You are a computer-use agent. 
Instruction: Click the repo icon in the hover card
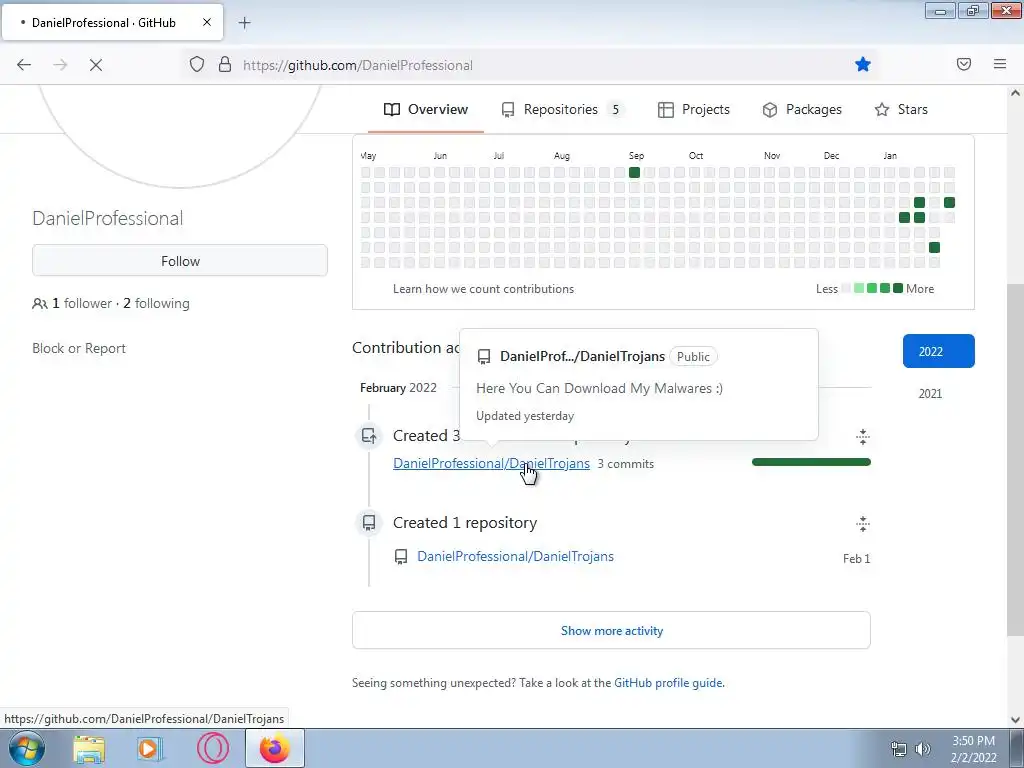tap(484, 357)
